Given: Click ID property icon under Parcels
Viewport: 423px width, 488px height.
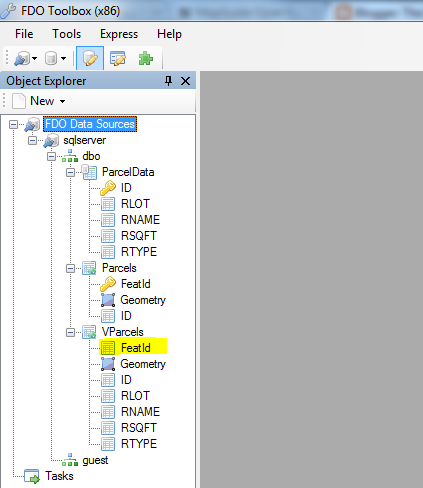Looking at the screenshot, I should coord(108,316).
